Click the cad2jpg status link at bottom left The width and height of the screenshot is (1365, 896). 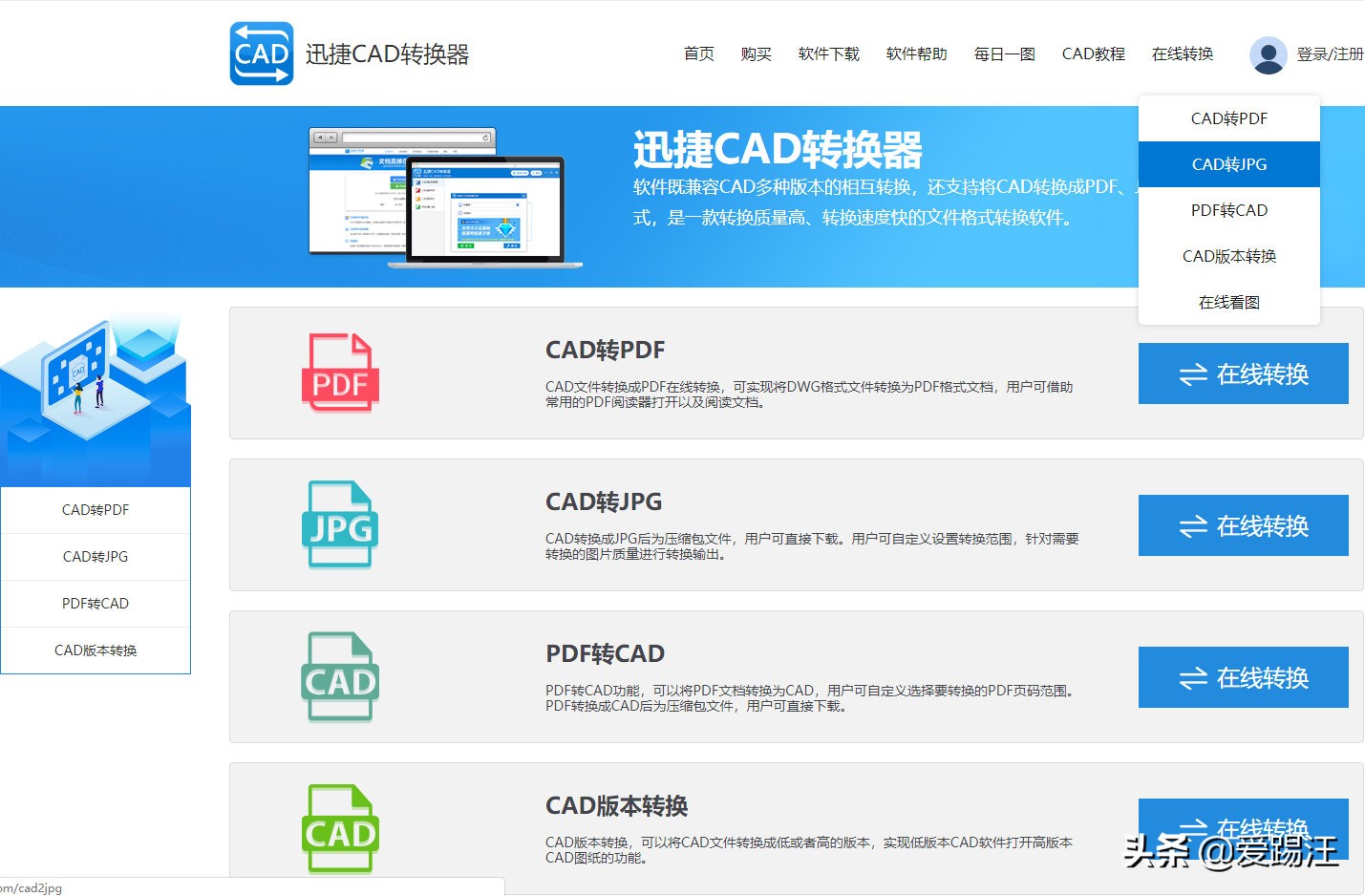(x=29, y=887)
